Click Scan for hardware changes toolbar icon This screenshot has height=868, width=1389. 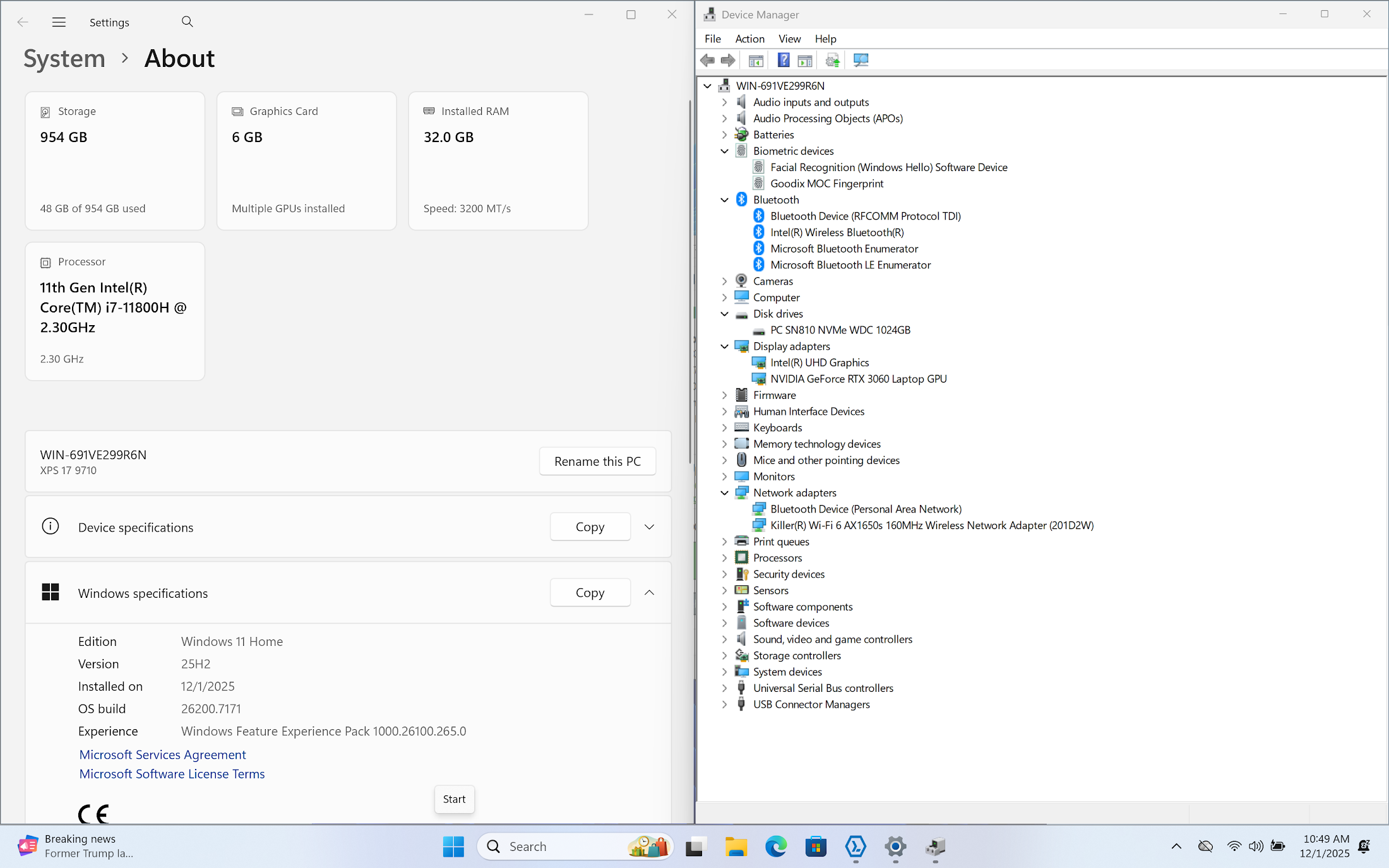(861, 61)
